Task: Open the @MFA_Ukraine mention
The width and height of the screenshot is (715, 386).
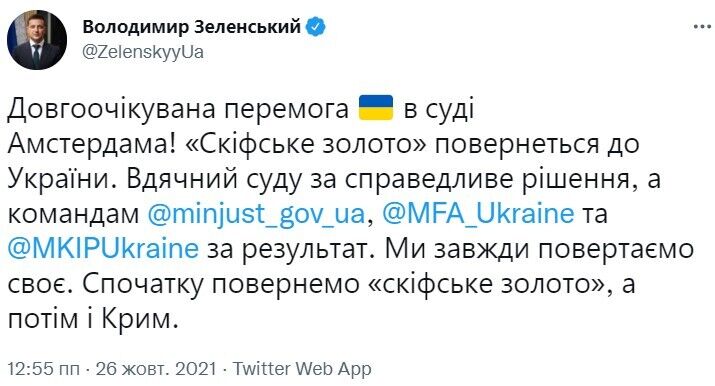Action: coord(477,215)
